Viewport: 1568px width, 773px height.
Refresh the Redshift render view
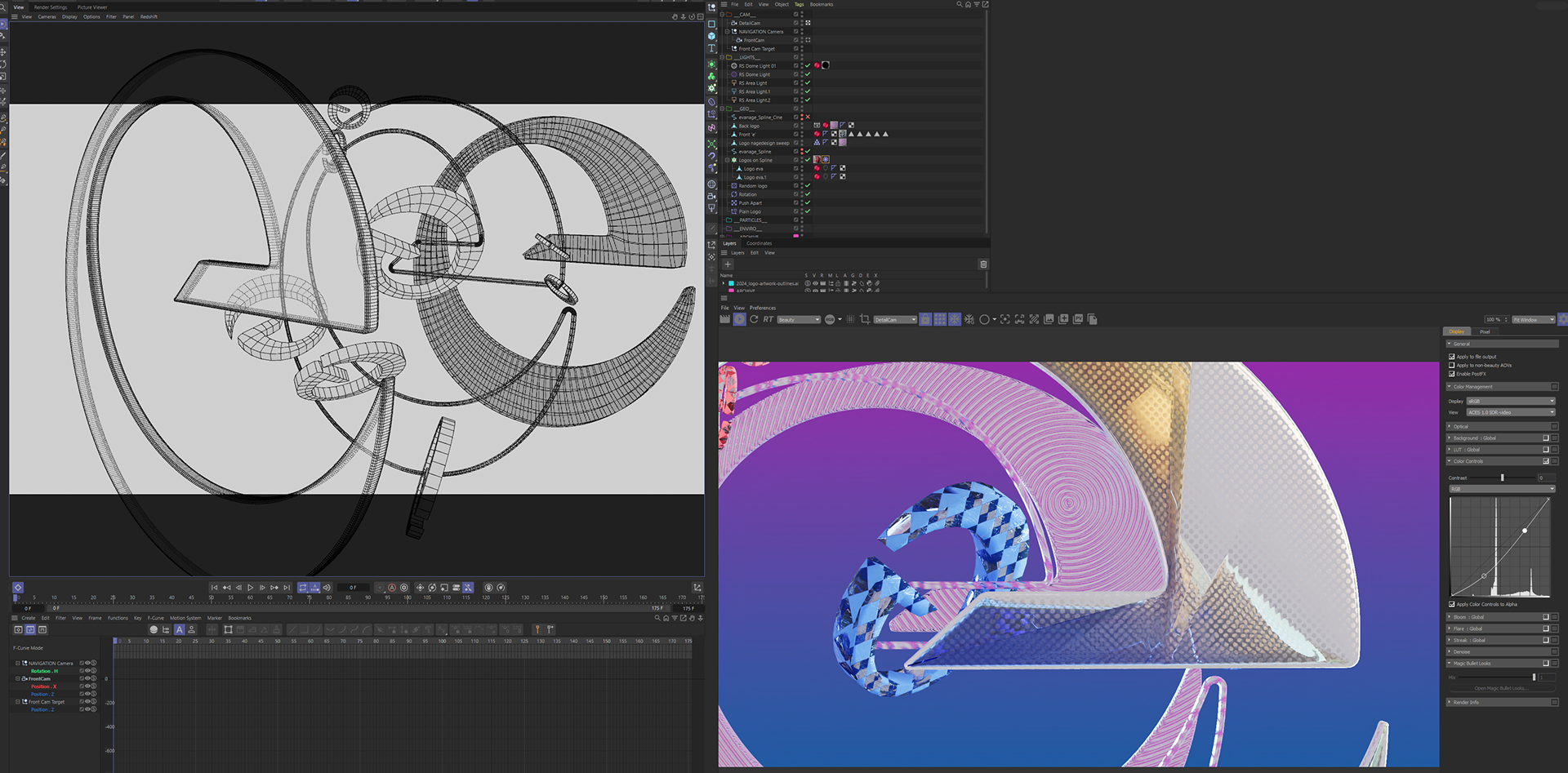[x=754, y=320]
